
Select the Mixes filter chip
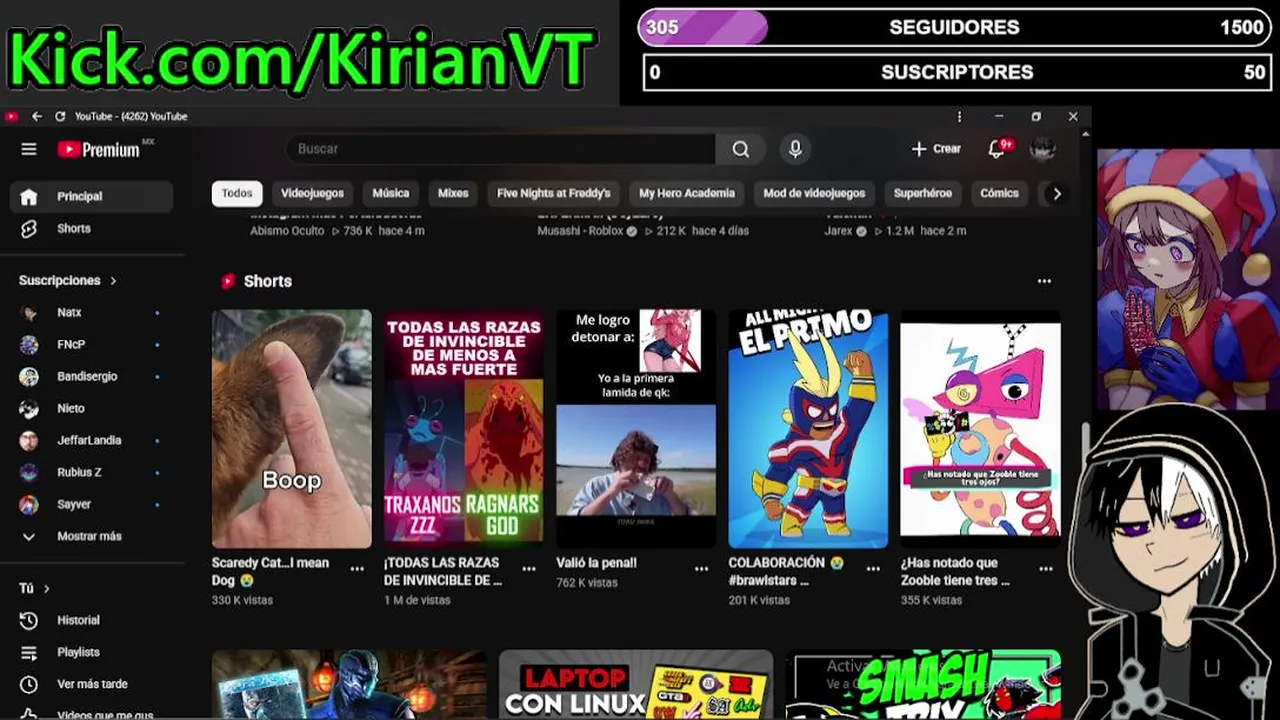pos(453,193)
